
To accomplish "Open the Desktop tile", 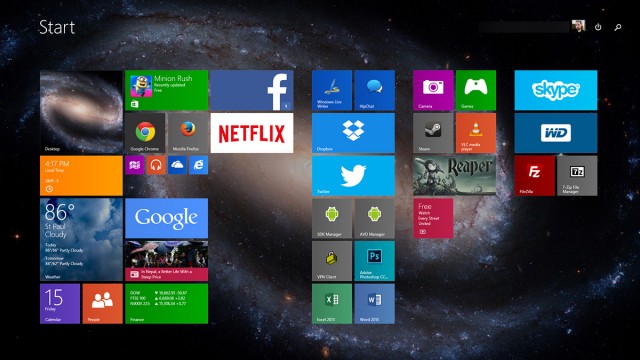I will (81, 111).
